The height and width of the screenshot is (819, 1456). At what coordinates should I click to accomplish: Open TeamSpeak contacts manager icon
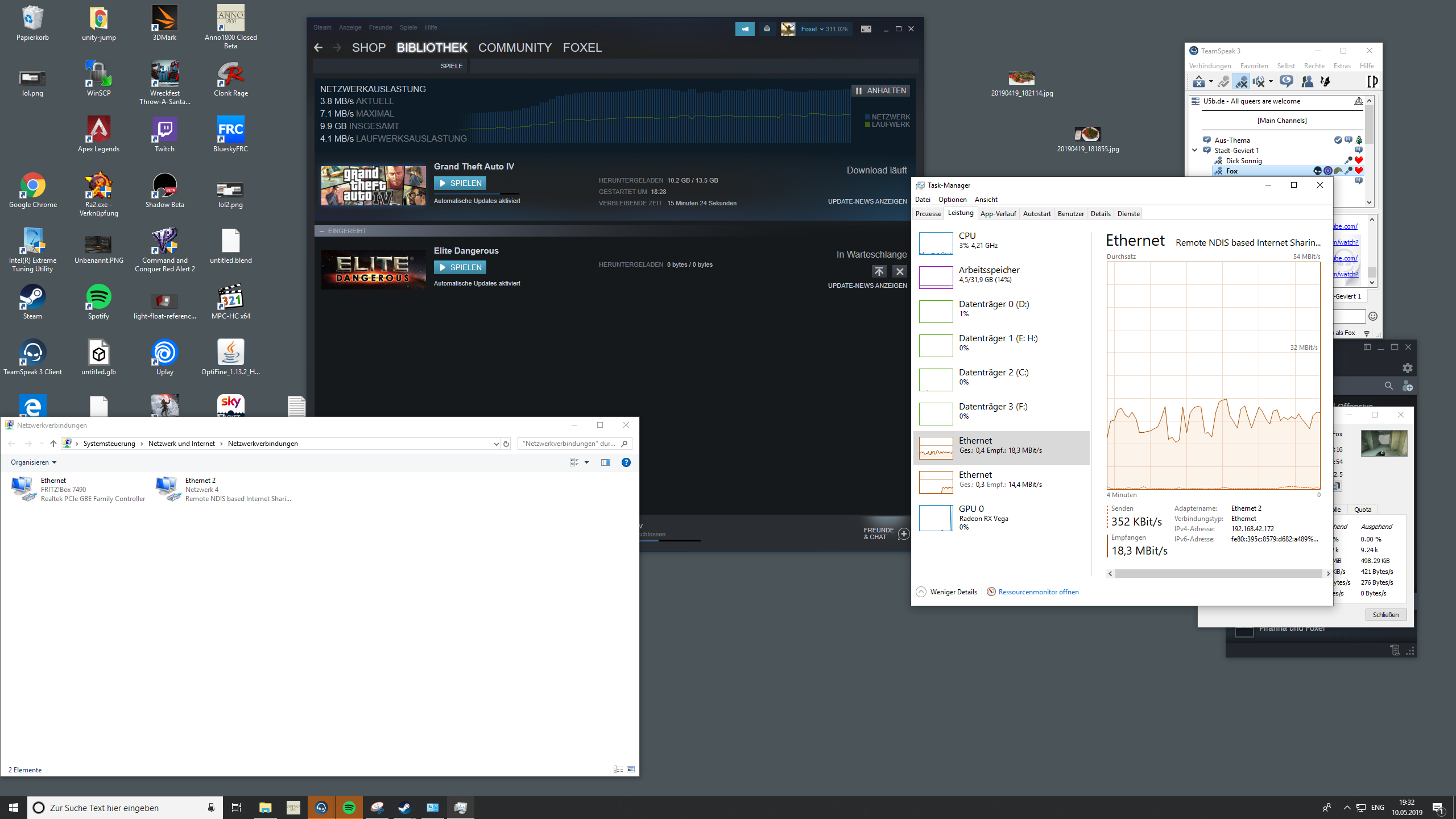tap(1307, 81)
